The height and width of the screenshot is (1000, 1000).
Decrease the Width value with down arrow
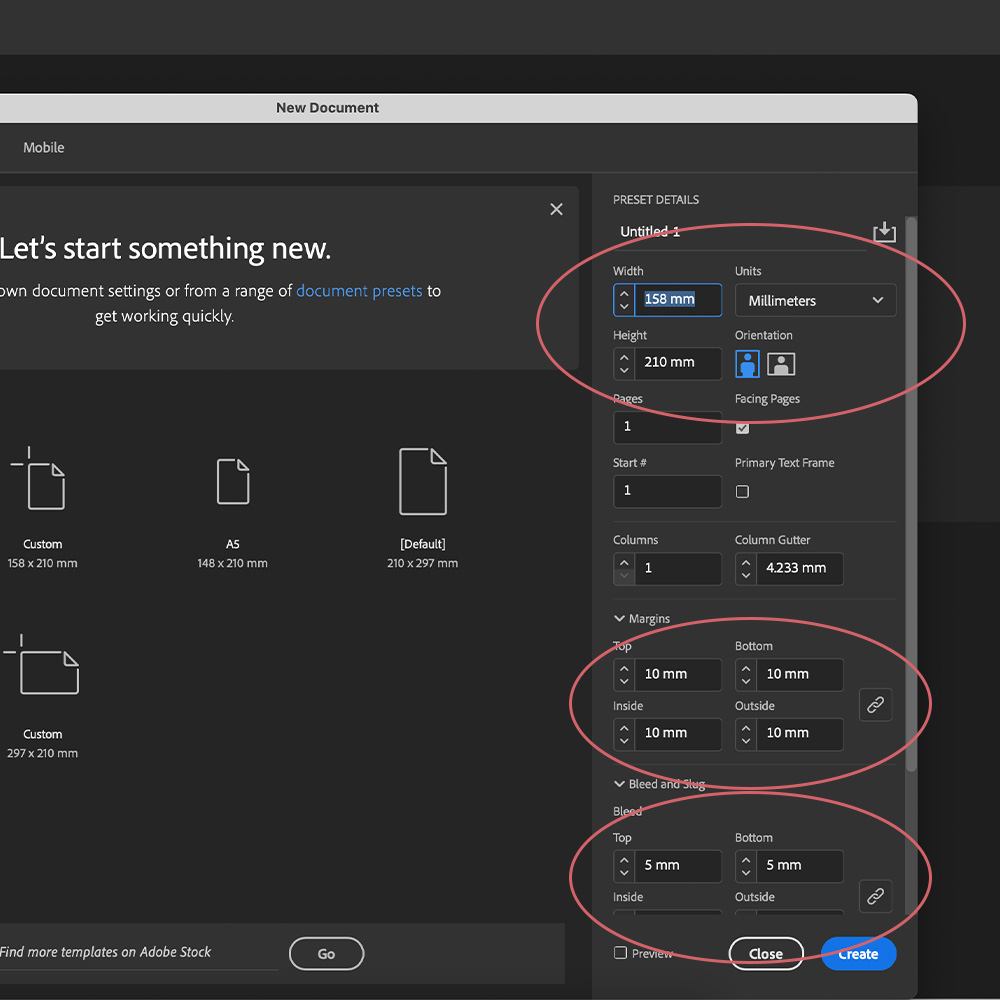pos(624,307)
